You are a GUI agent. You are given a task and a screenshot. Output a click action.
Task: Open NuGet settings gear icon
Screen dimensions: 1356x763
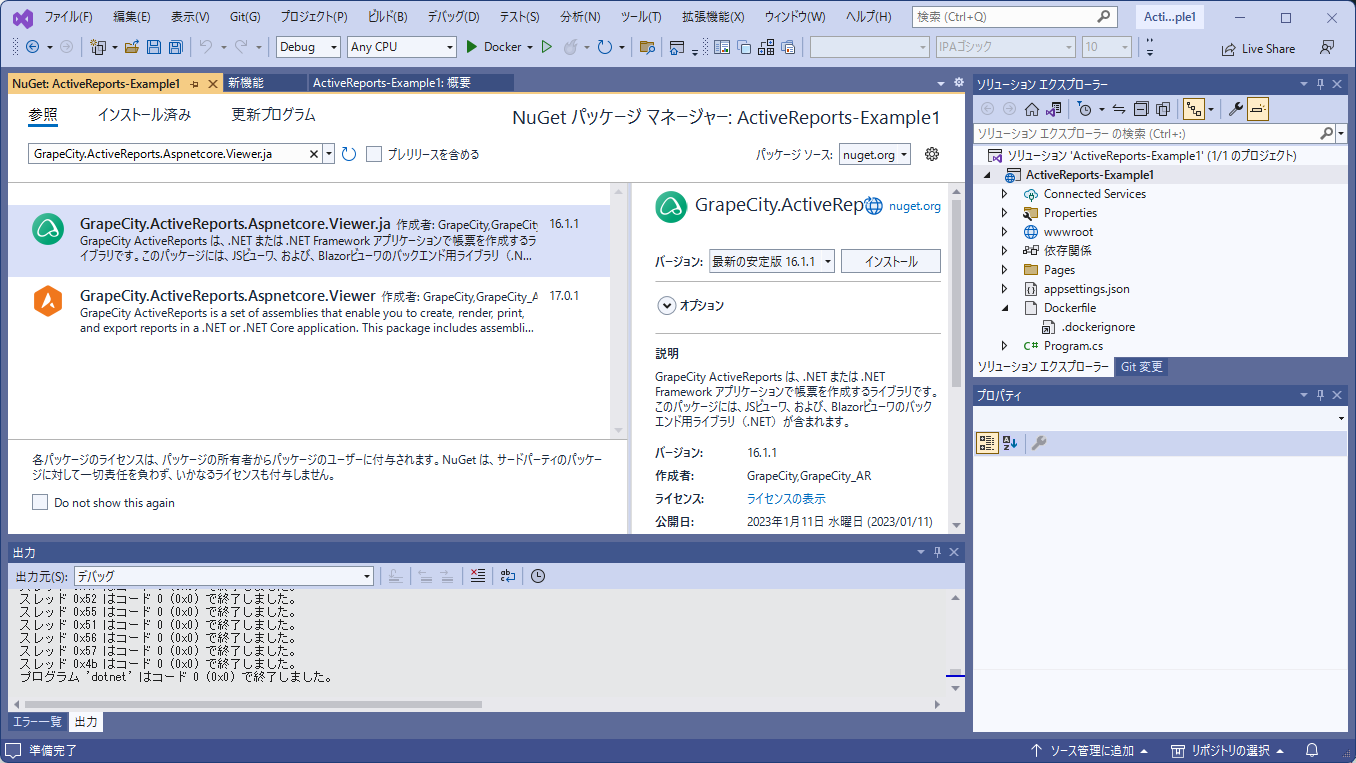932,154
